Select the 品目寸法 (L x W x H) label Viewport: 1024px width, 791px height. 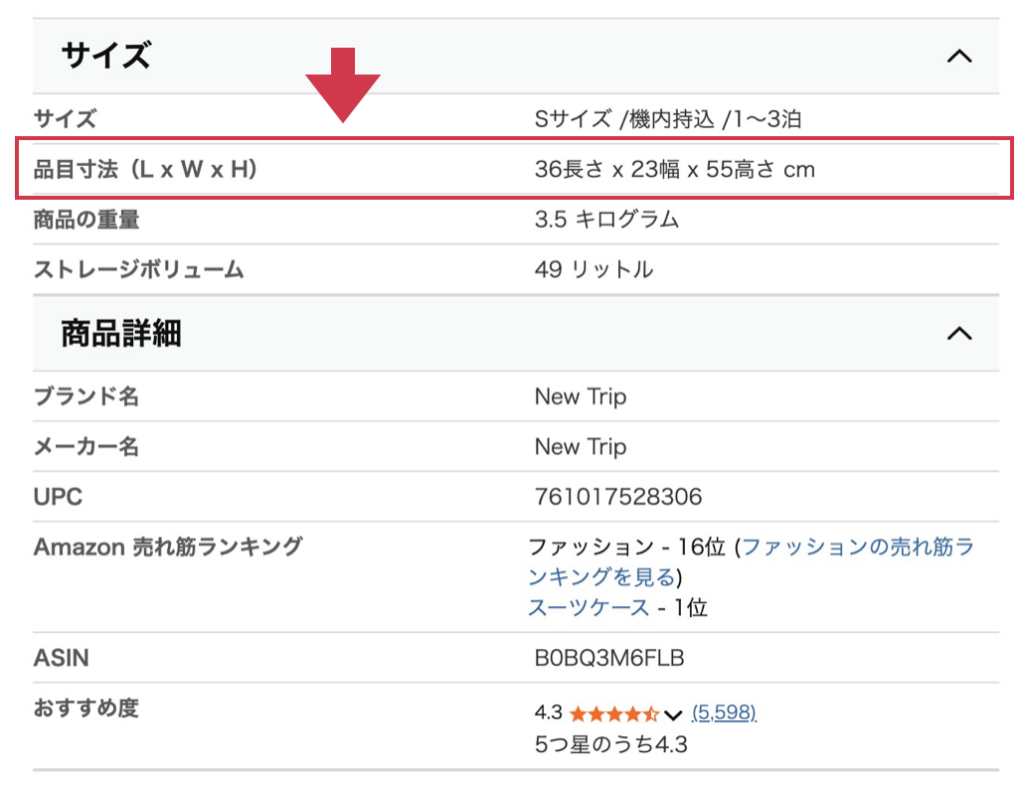(146, 170)
